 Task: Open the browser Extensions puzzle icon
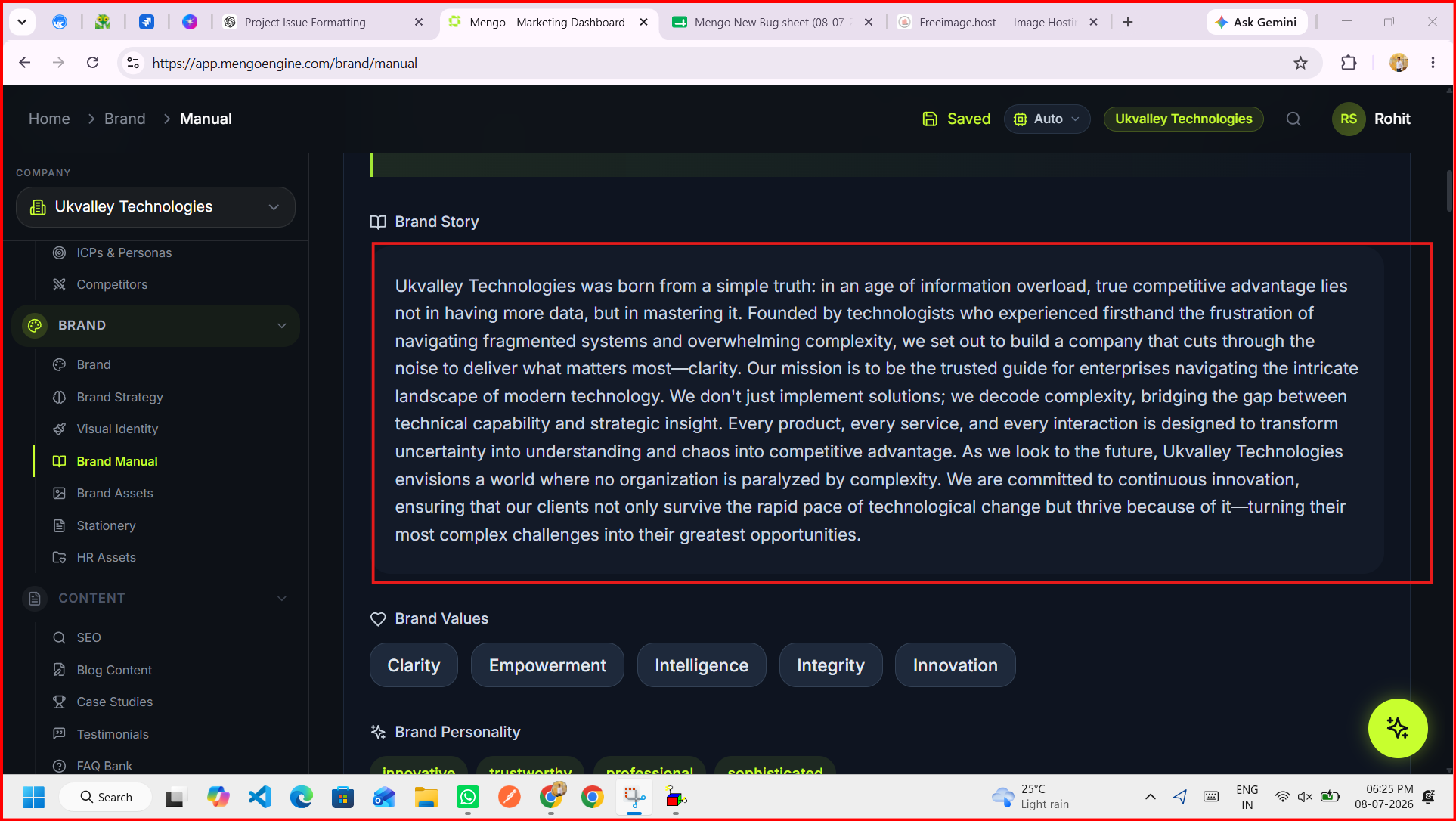point(1349,63)
